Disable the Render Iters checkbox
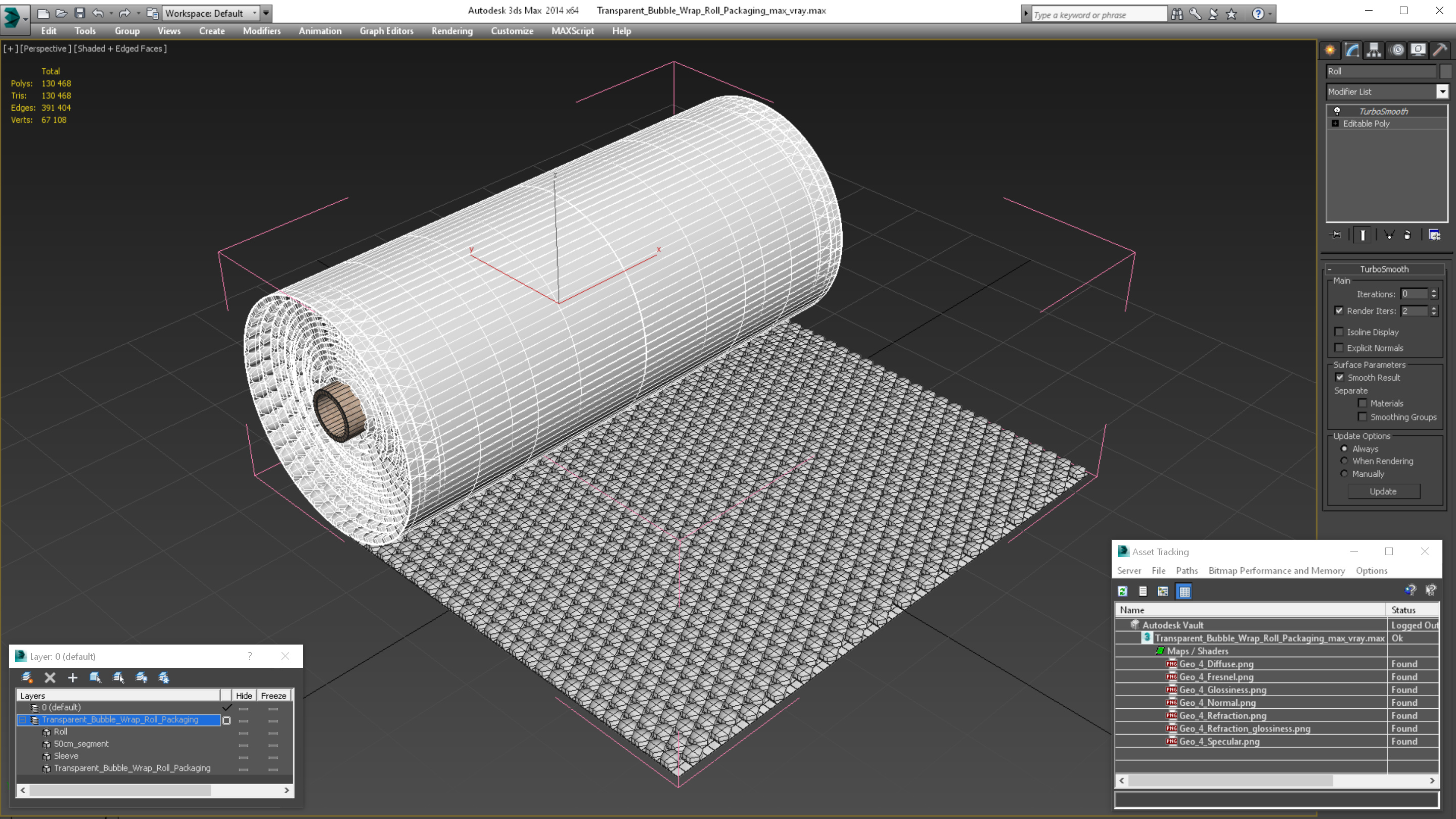The image size is (1456, 819). point(1339,311)
